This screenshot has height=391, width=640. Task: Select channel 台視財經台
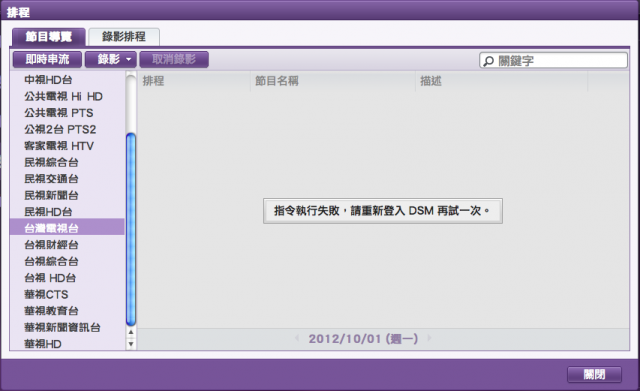tap(67, 245)
